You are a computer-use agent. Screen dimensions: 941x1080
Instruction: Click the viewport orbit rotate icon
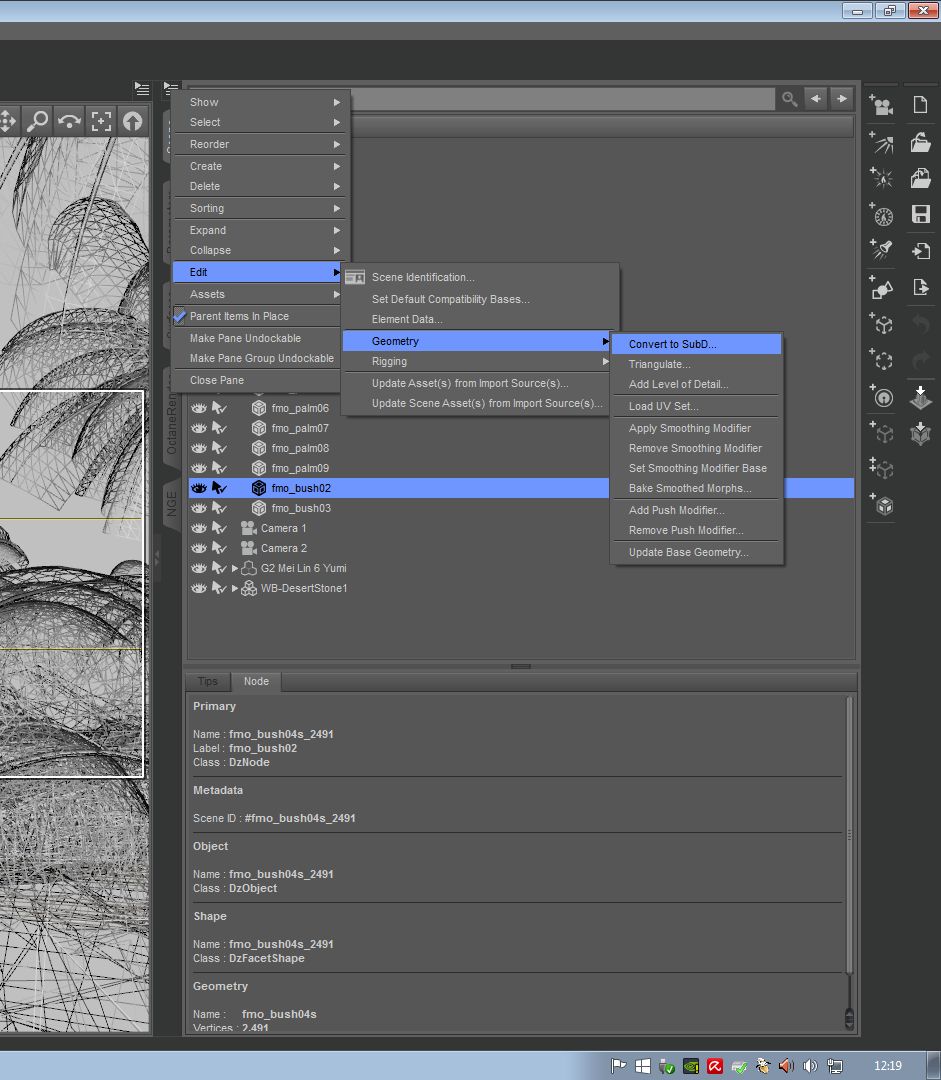click(69, 121)
